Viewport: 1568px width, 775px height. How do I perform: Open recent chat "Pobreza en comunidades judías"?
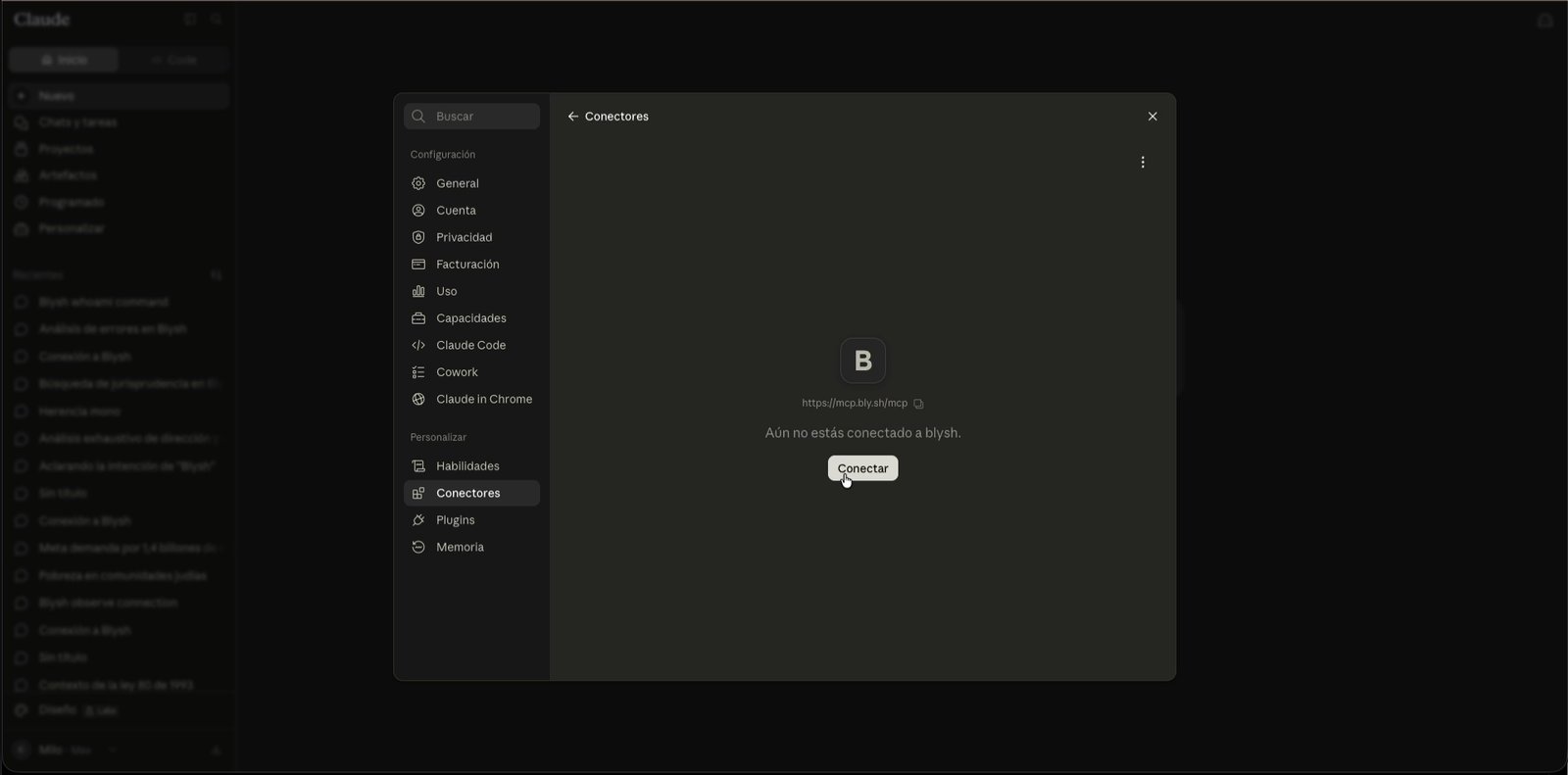[119, 576]
